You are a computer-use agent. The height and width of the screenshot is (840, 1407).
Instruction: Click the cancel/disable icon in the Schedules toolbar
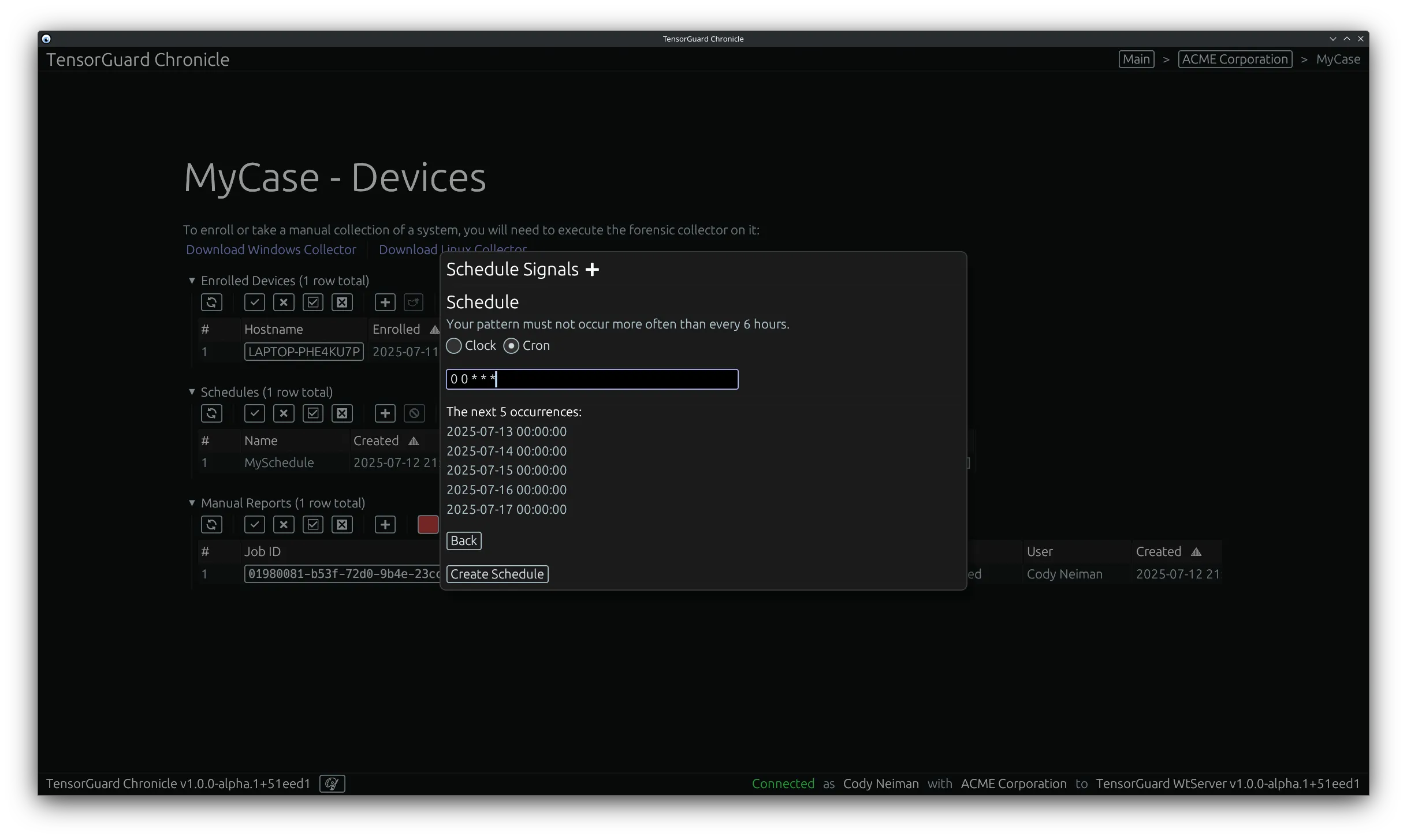pos(414,413)
